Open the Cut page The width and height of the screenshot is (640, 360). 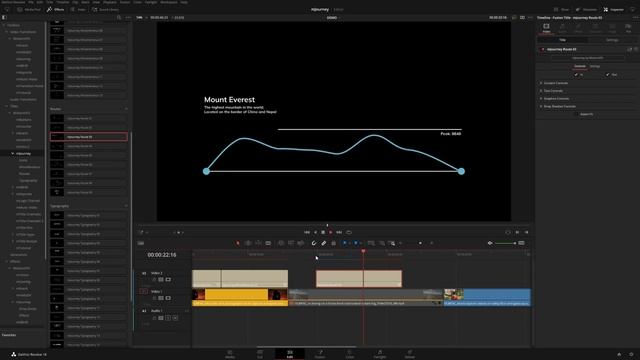click(x=260, y=354)
